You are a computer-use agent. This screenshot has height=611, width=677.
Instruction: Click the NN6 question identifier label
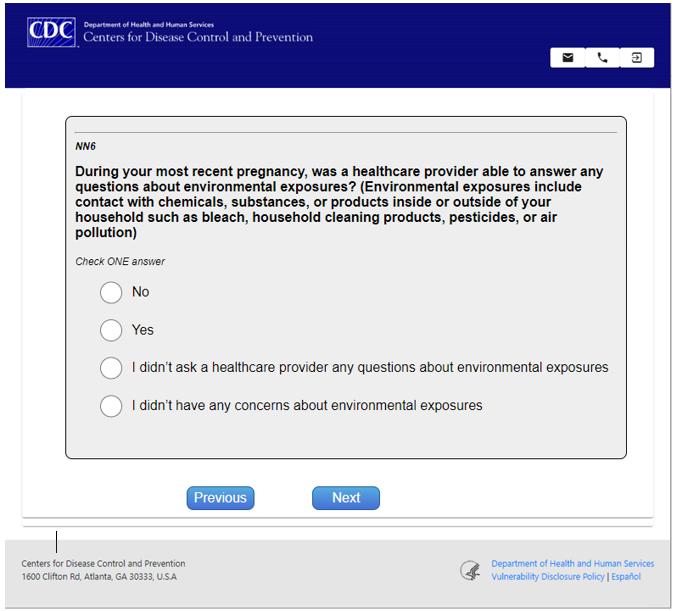(86, 146)
